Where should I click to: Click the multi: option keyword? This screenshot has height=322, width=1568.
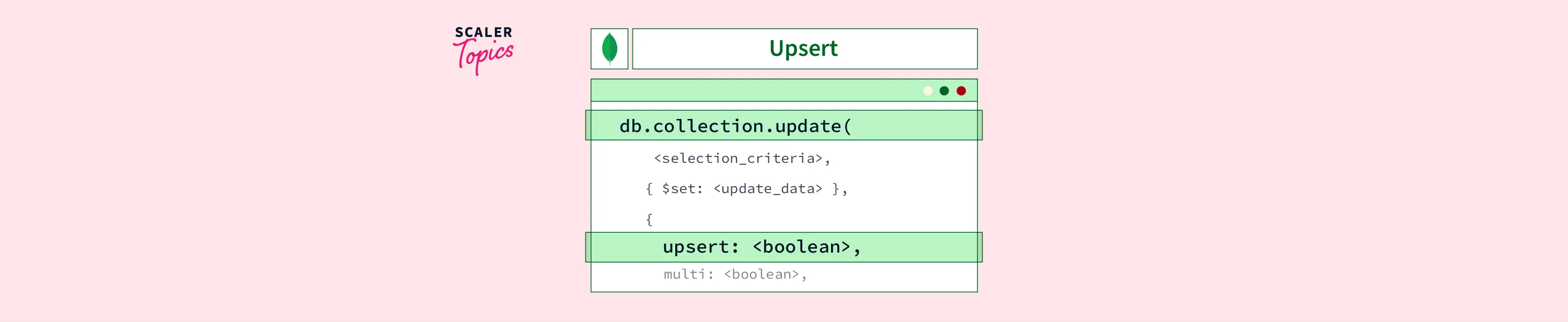pyautogui.click(x=688, y=275)
